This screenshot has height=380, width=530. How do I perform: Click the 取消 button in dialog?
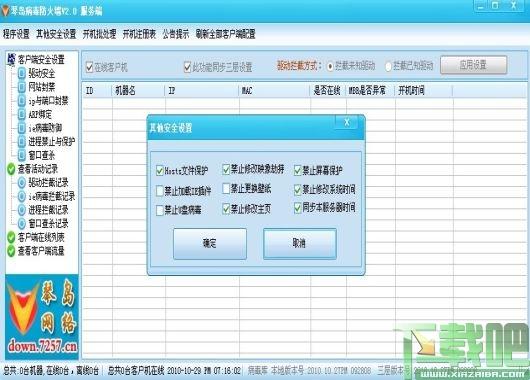(300, 243)
